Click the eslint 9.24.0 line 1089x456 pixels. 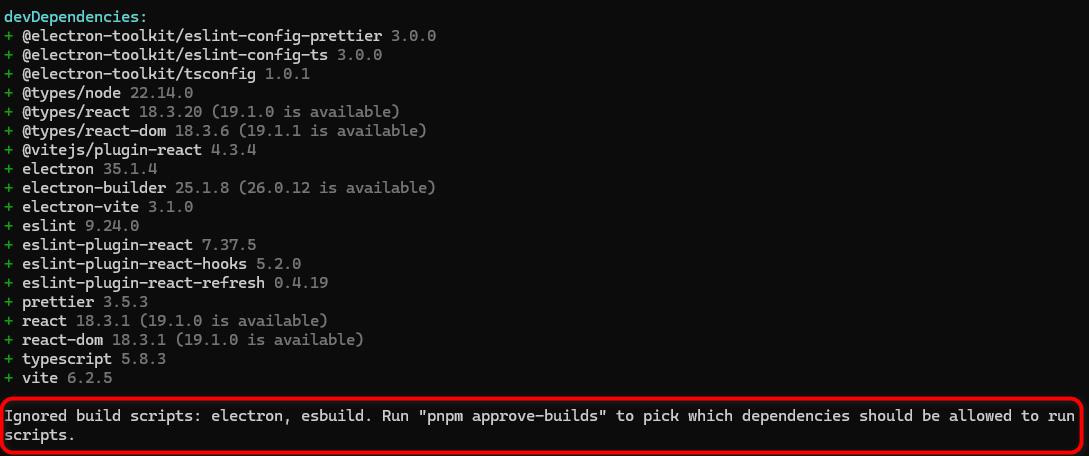pyautogui.click(x=72, y=226)
